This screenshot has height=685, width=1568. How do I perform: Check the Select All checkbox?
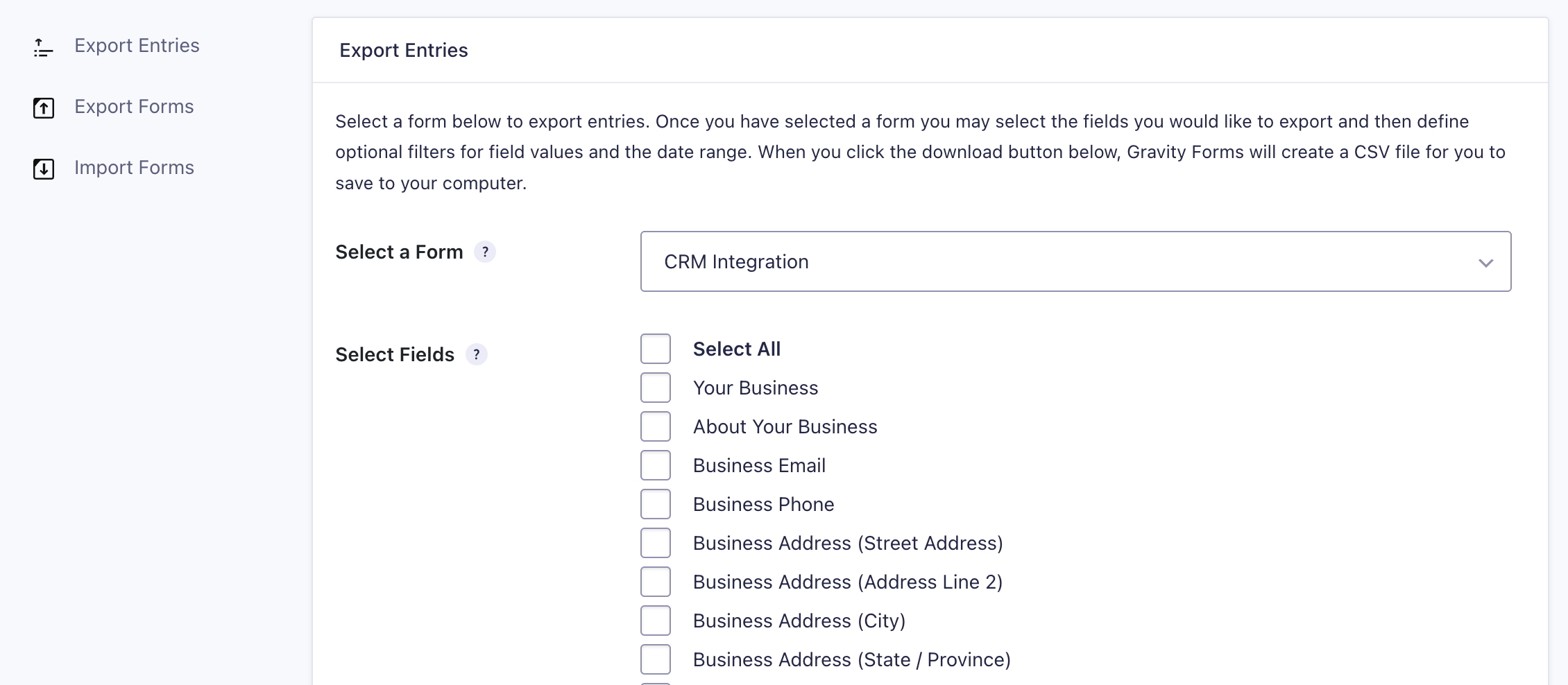[656, 349]
